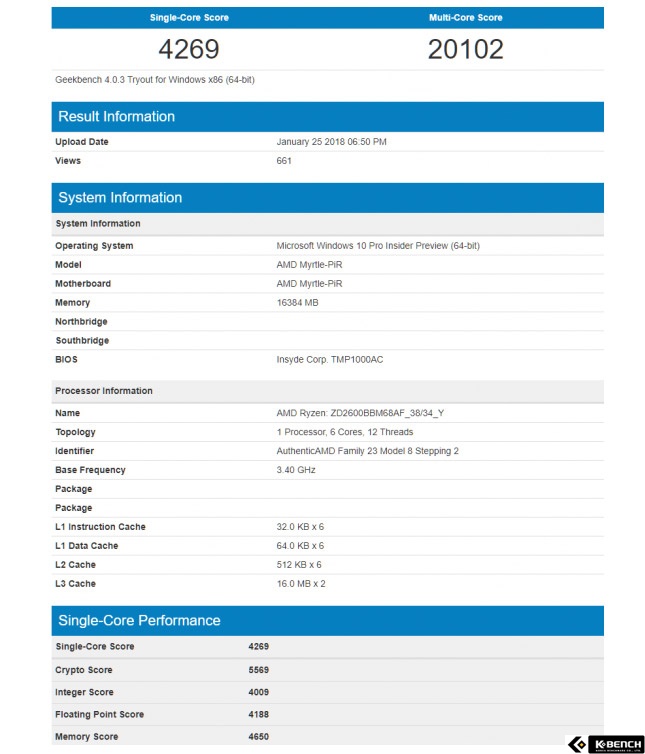Select the memory value 16384 MB
The image size is (645, 754).
click(297, 302)
